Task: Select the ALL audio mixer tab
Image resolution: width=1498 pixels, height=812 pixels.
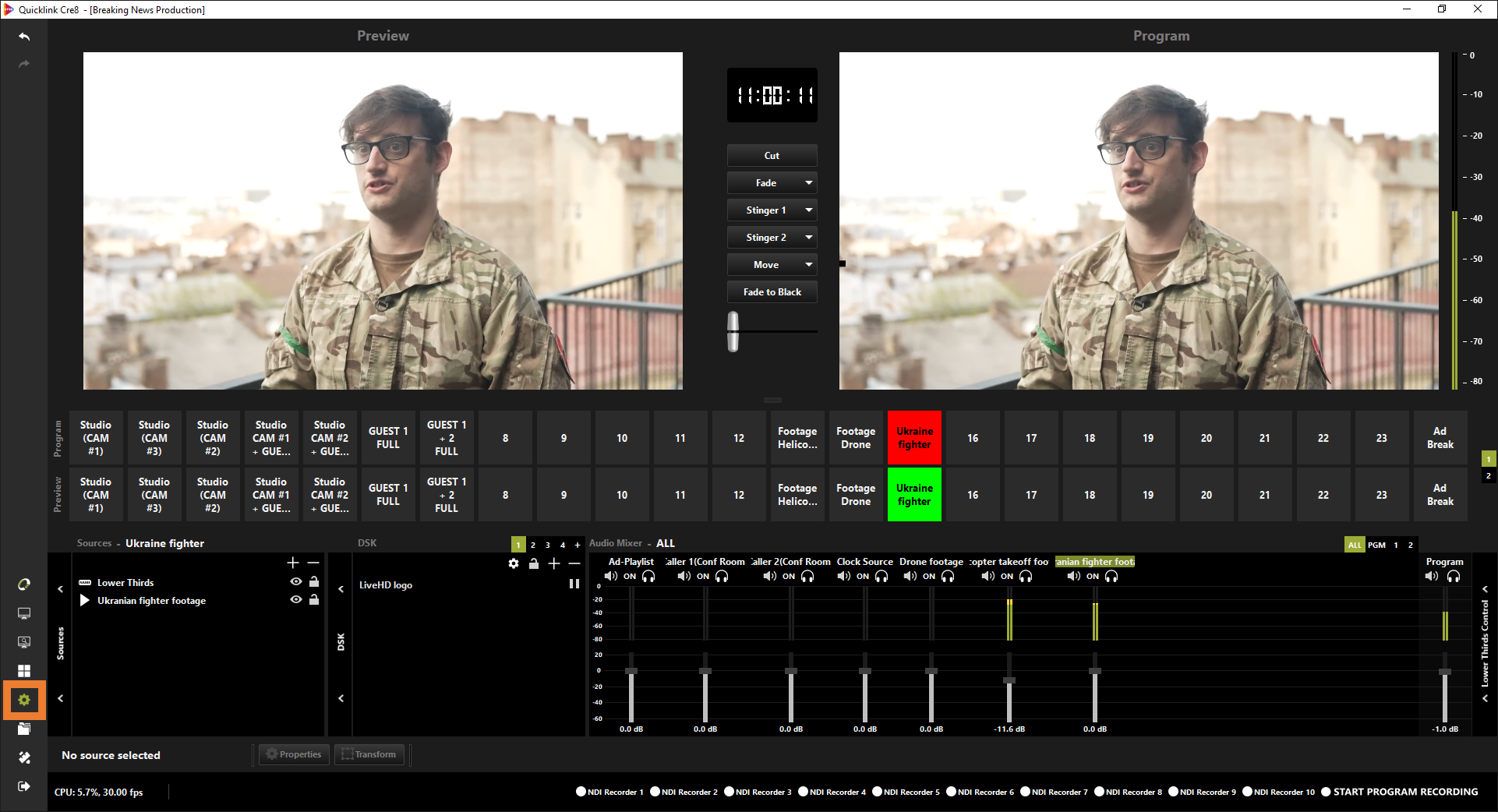Action: click(1355, 545)
